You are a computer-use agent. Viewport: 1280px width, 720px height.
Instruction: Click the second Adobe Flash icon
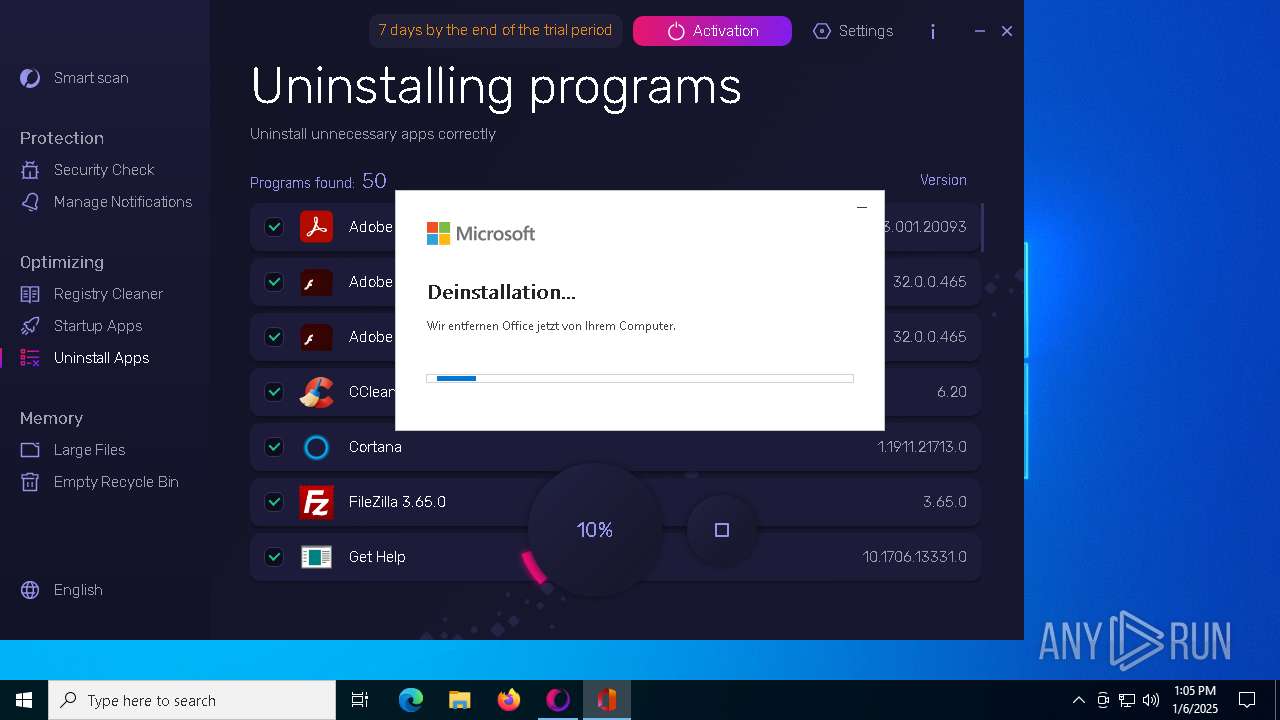pyautogui.click(x=316, y=337)
